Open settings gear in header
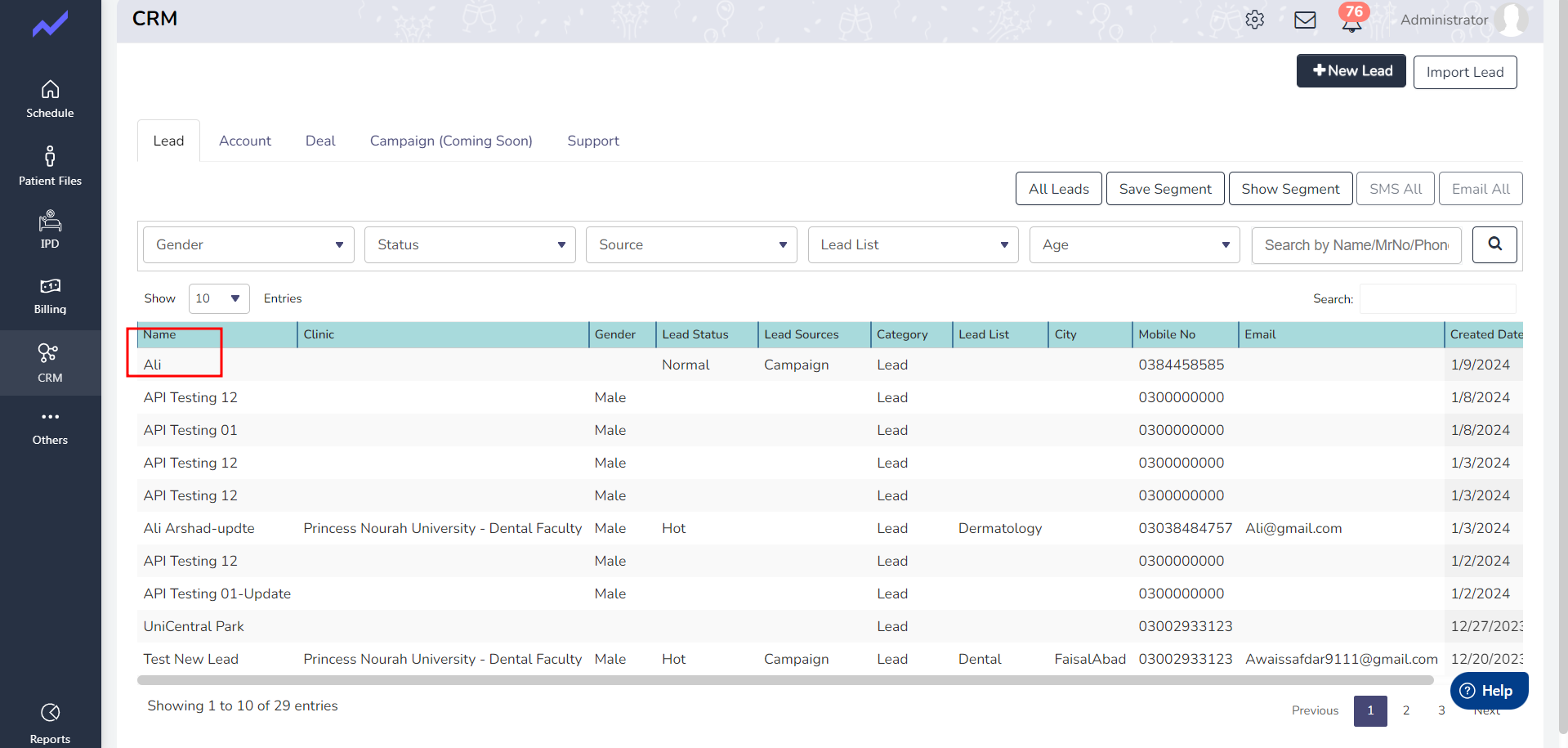This screenshot has height=748, width=1568. click(1255, 20)
